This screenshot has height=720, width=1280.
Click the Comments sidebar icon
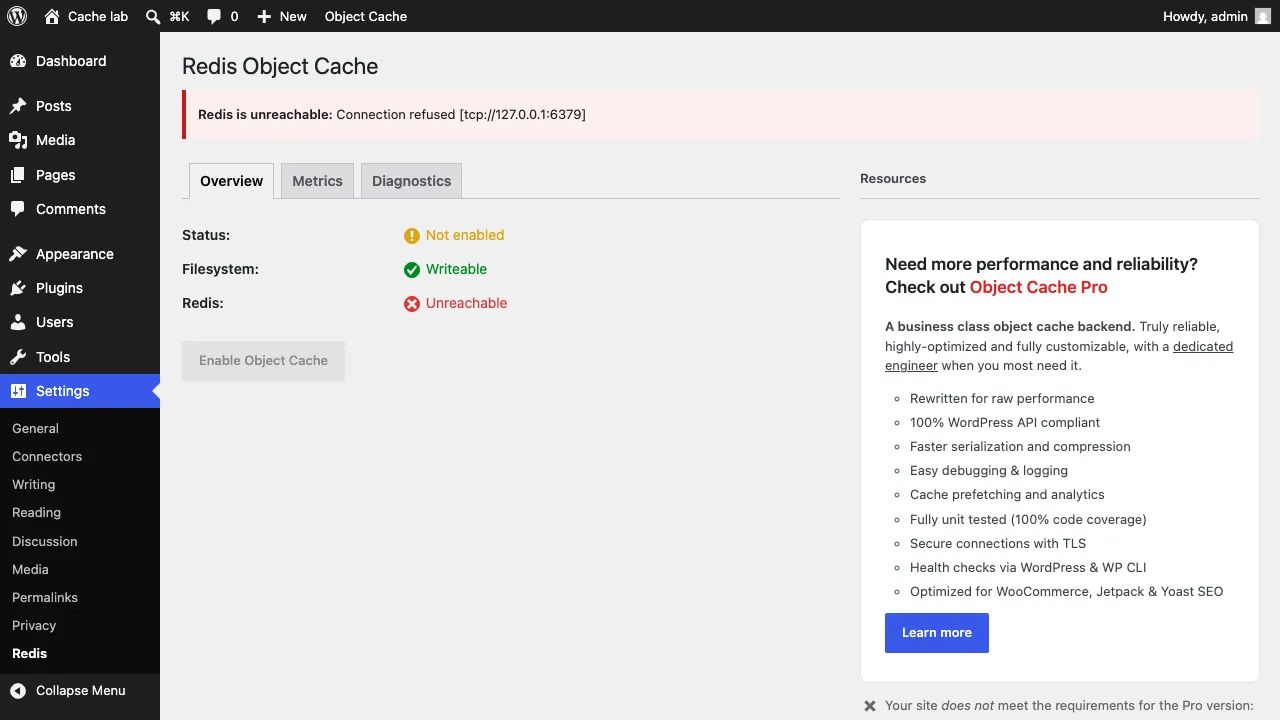(18, 209)
